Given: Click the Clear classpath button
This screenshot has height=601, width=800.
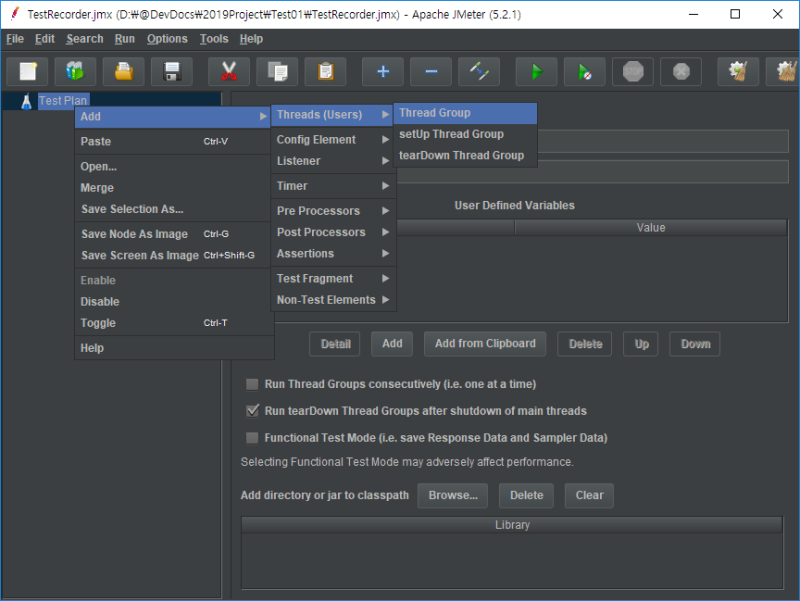Looking at the screenshot, I should (x=589, y=495).
